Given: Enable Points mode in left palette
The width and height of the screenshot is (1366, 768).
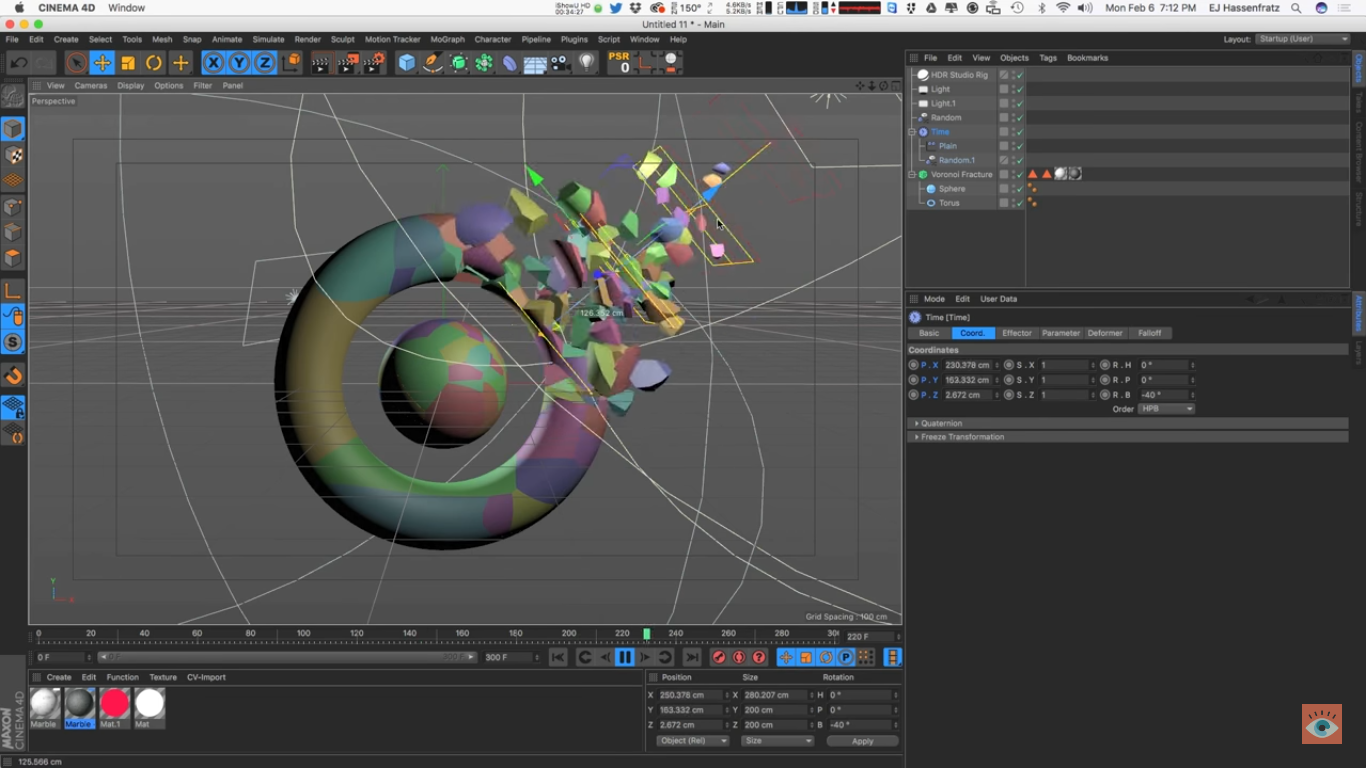Looking at the screenshot, I should (13, 207).
